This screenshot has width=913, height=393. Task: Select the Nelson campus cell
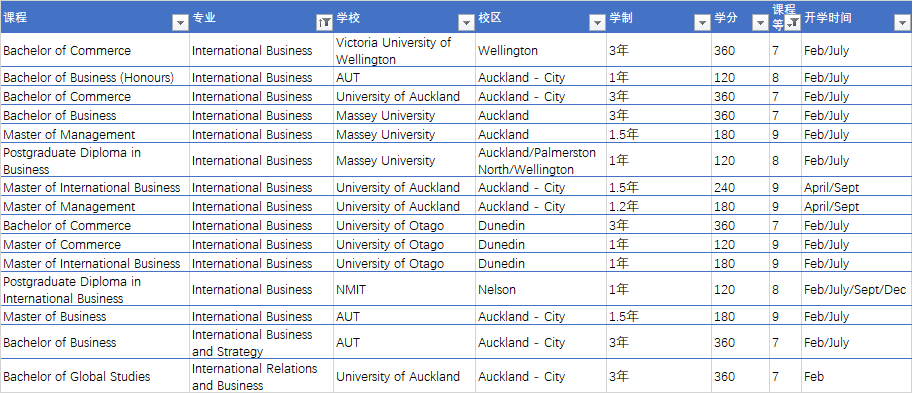coord(540,289)
